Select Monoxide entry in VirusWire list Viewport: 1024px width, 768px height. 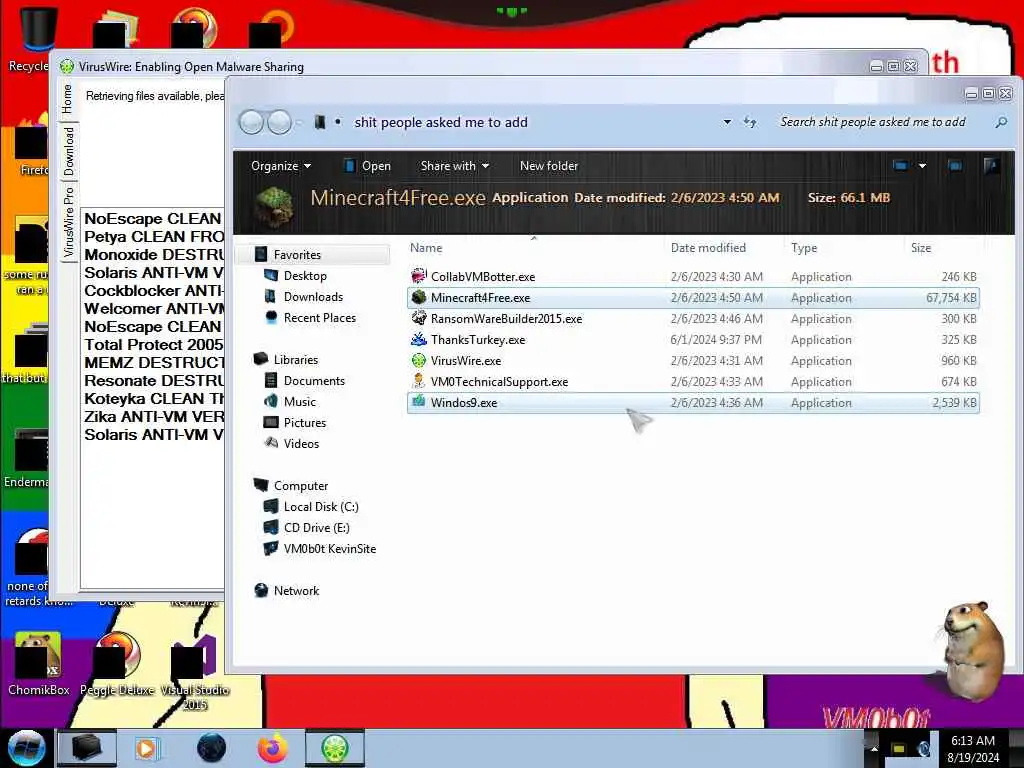[x=153, y=255]
